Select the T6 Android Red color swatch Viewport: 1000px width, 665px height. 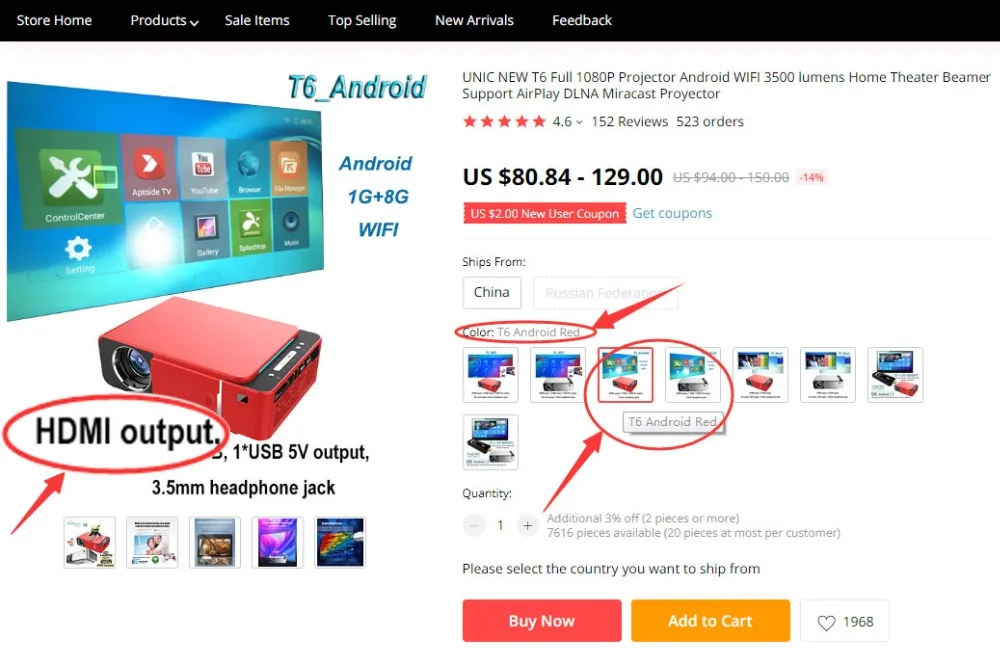click(625, 374)
